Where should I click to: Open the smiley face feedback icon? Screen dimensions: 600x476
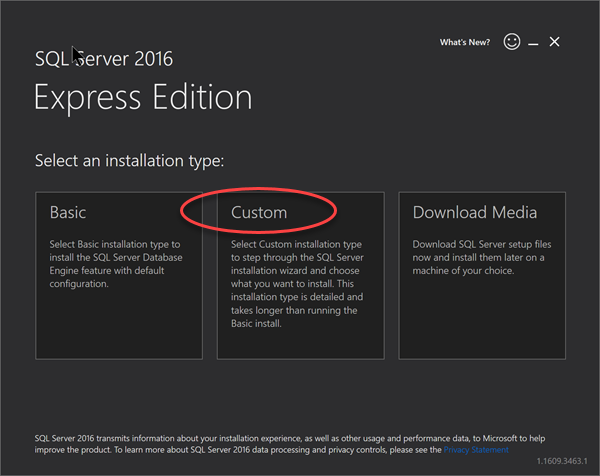click(512, 41)
